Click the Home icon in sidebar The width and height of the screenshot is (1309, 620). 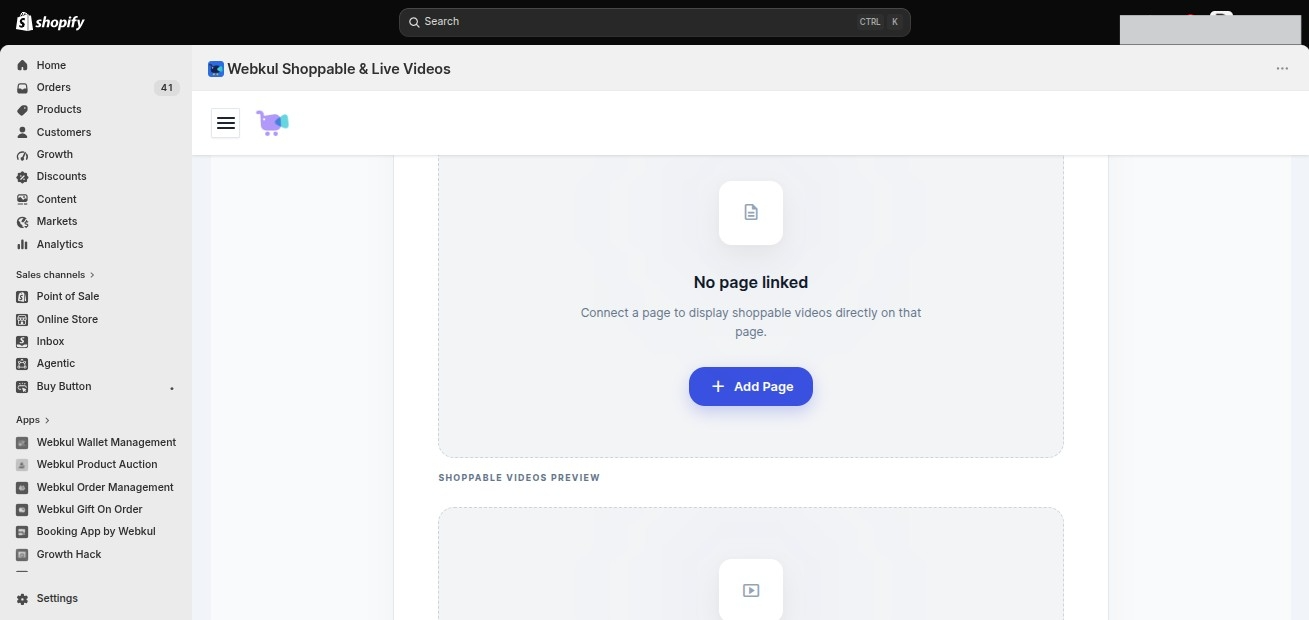coord(22,65)
